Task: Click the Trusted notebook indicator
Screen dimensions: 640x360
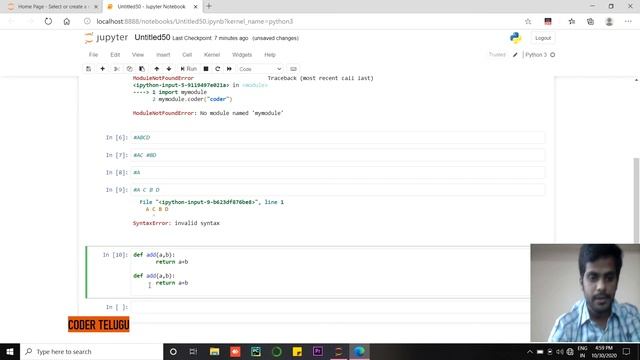Action: pyautogui.click(x=497, y=55)
